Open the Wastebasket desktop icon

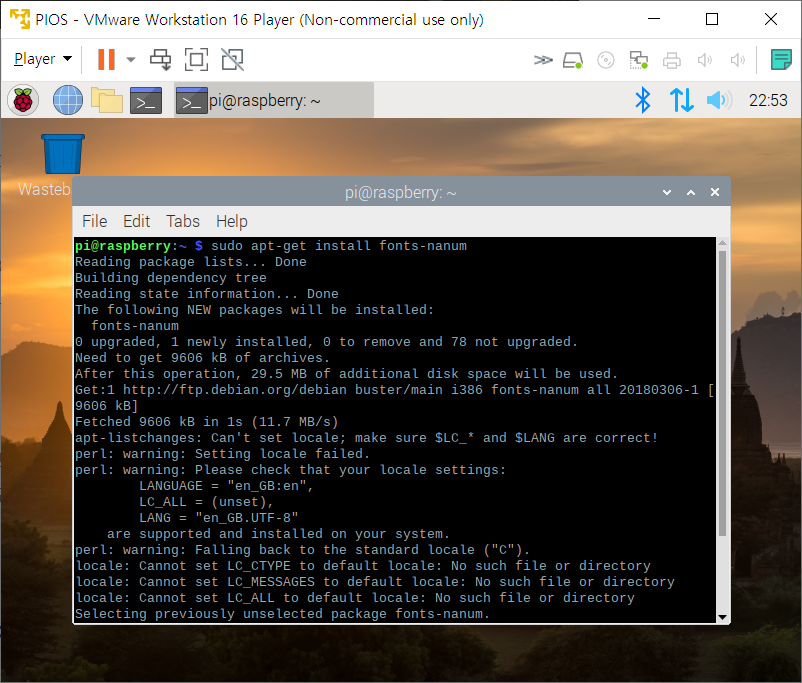point(62,156)
